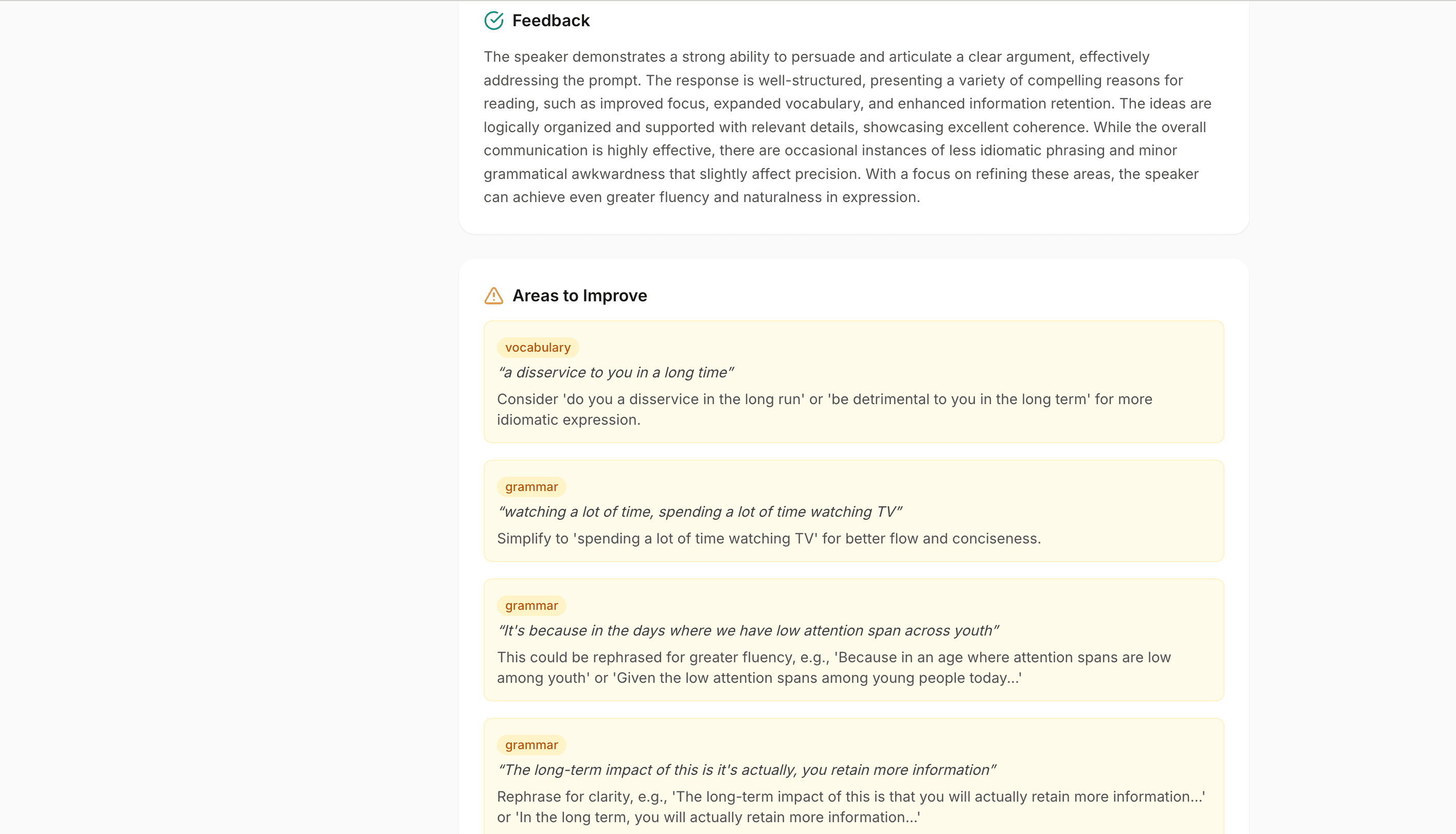Click the long-term impact quote text
The width and height of the screenshot is (1456, 834).
pos(746,770)
